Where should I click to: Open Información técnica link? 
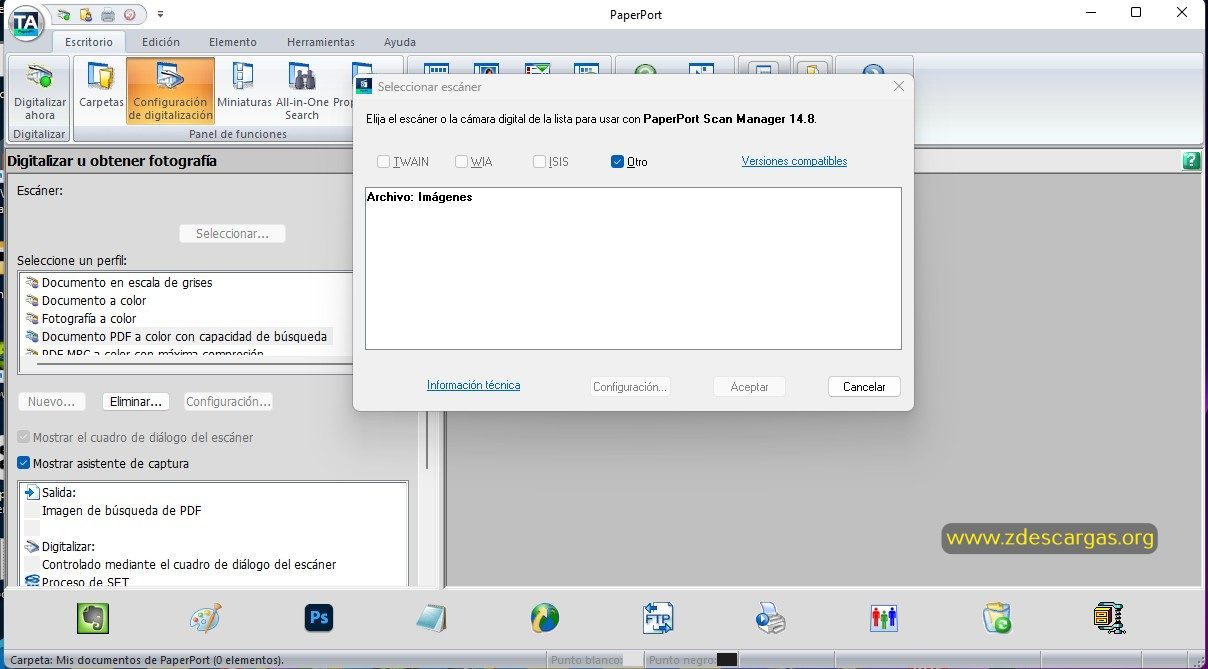pos(473,385)
